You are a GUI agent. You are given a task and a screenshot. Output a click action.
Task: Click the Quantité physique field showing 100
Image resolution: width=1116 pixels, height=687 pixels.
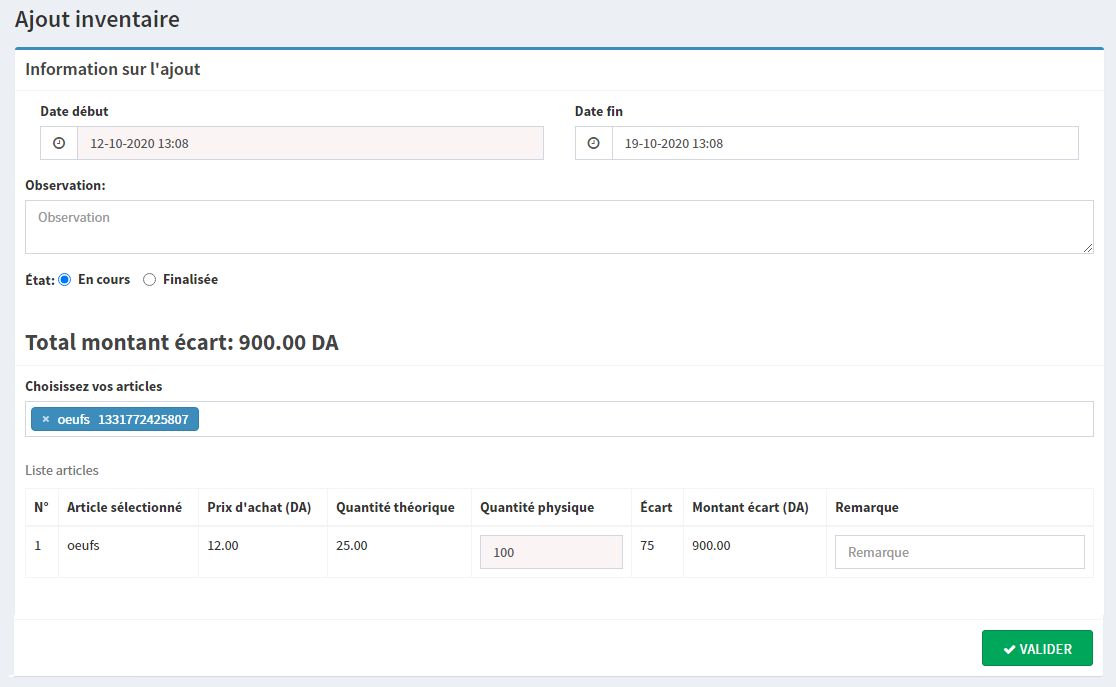click(551, 552)
